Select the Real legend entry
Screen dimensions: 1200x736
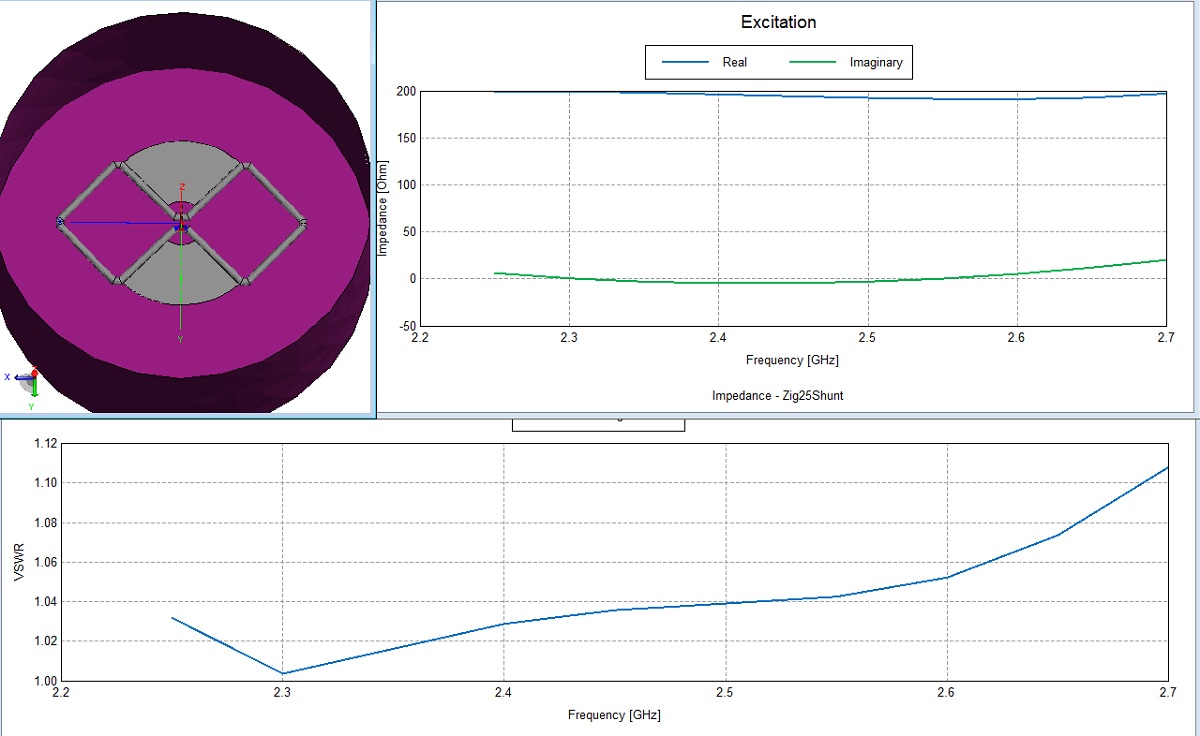(x=734, y=62)
